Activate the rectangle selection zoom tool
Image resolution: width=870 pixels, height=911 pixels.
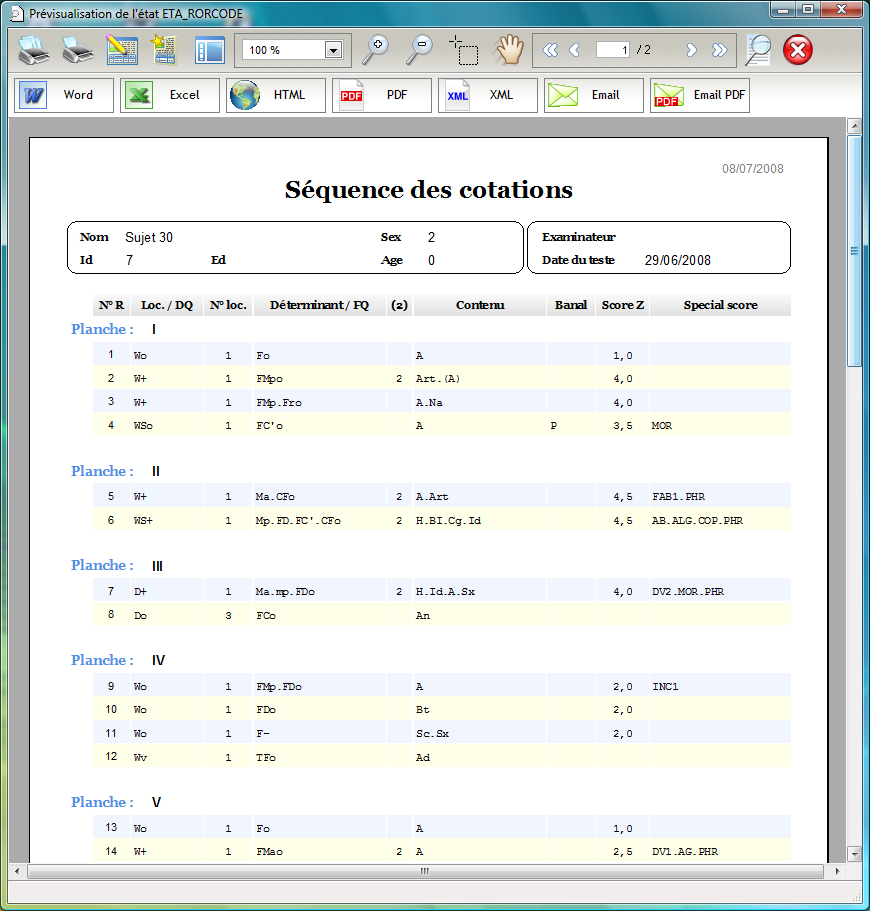(463, 50)
